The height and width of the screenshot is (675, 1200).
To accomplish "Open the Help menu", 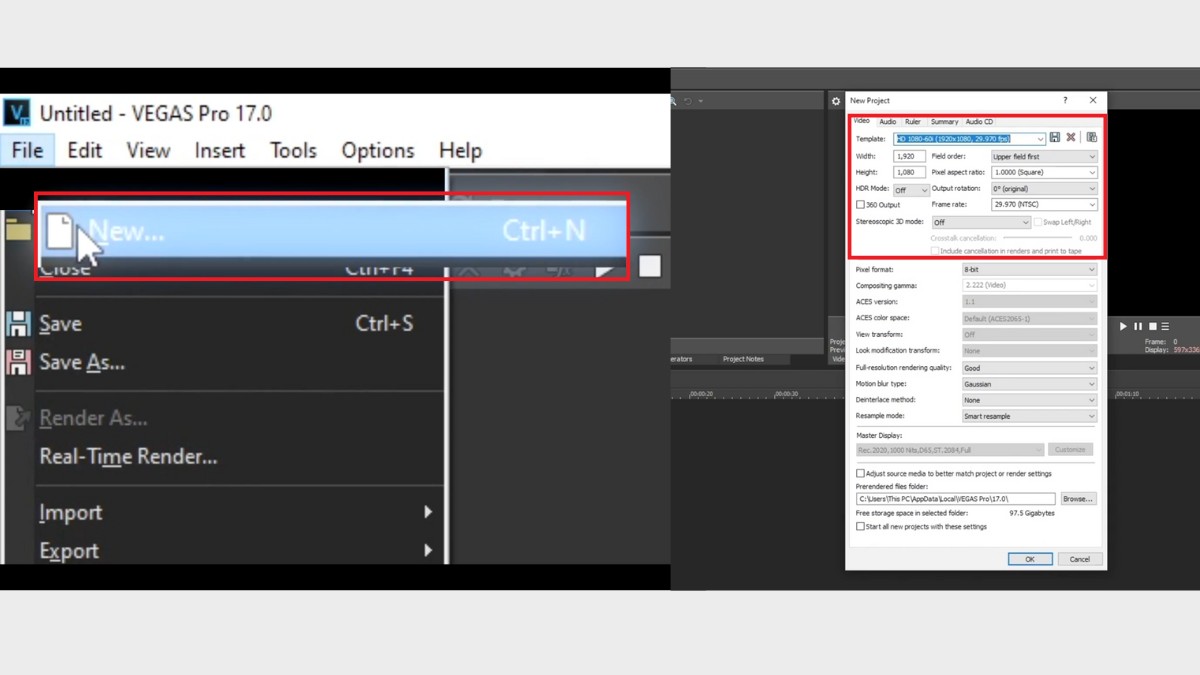I will (x=460, y=151).
